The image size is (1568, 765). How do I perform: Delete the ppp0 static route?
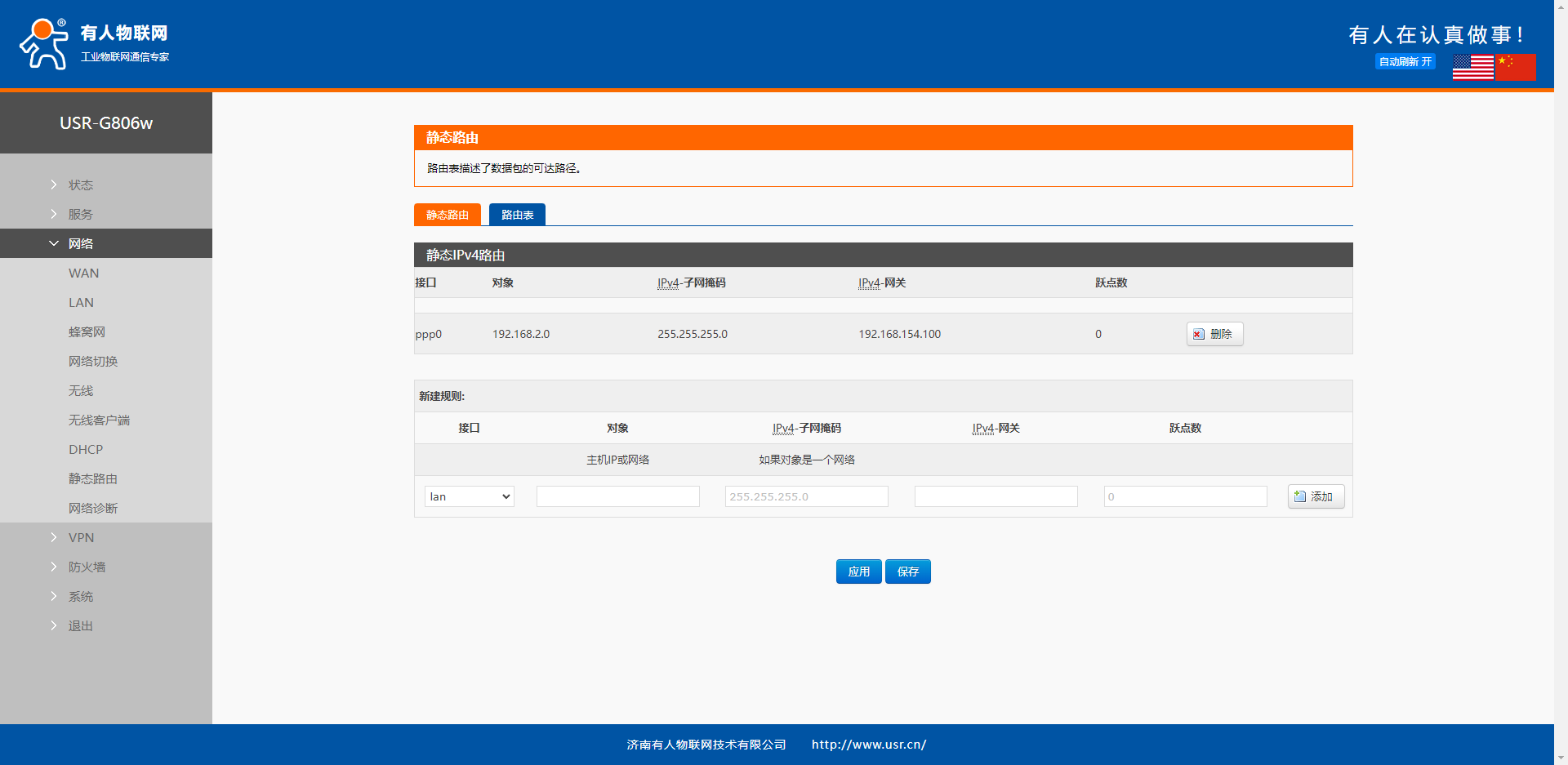pyautogui.click(x=1214, y=334)
